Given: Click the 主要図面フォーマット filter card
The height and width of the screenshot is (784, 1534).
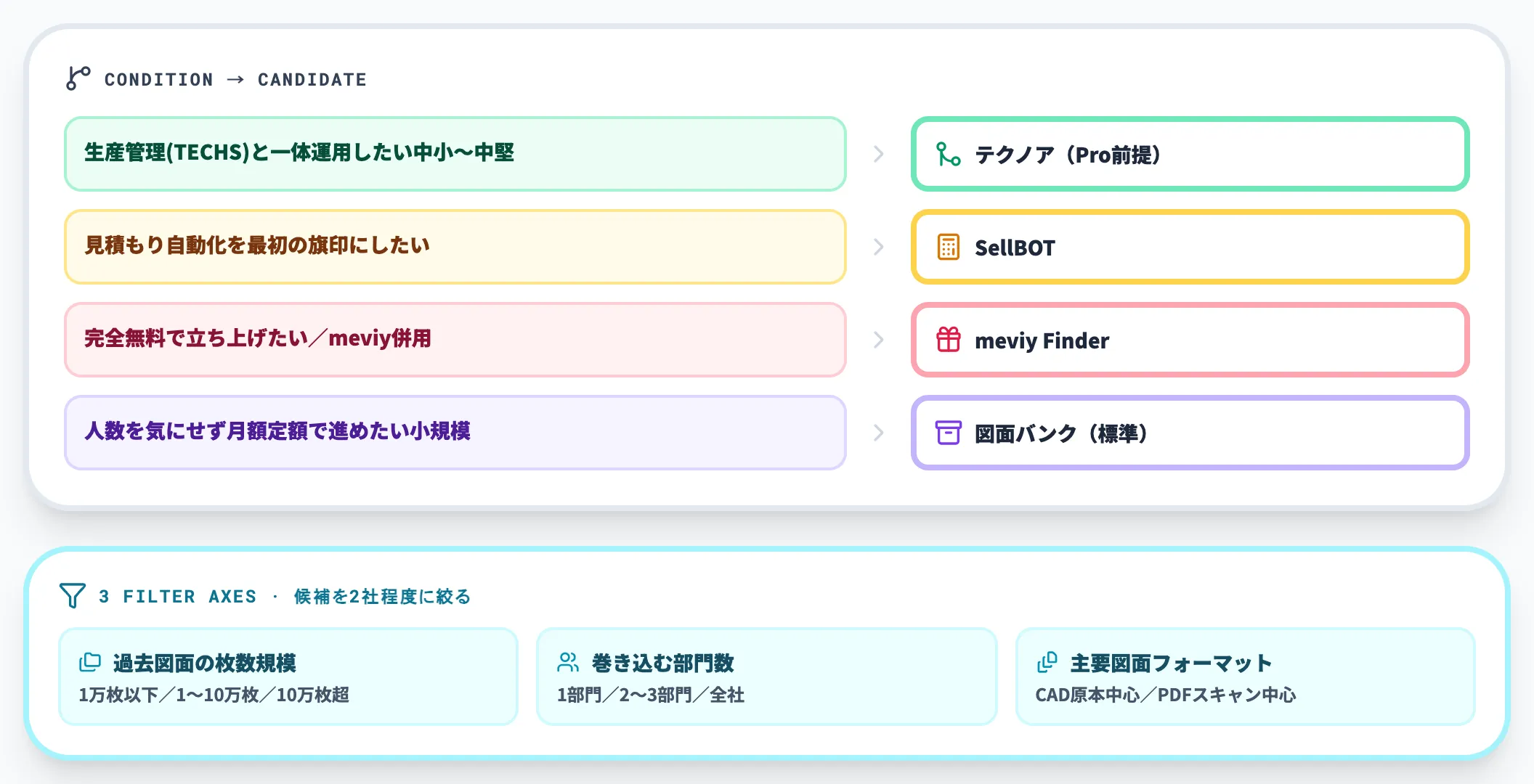Looking at the screenshot, I should (x=1246, y=677).
